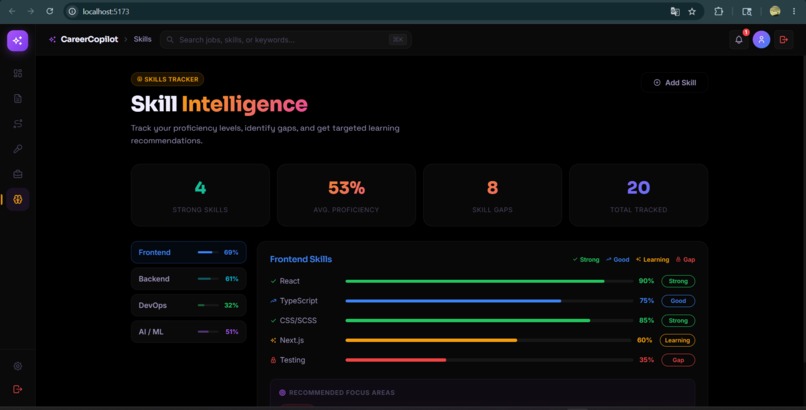
Task: Click the 20 Total Tracked card
Action: [x=638, y=195]
